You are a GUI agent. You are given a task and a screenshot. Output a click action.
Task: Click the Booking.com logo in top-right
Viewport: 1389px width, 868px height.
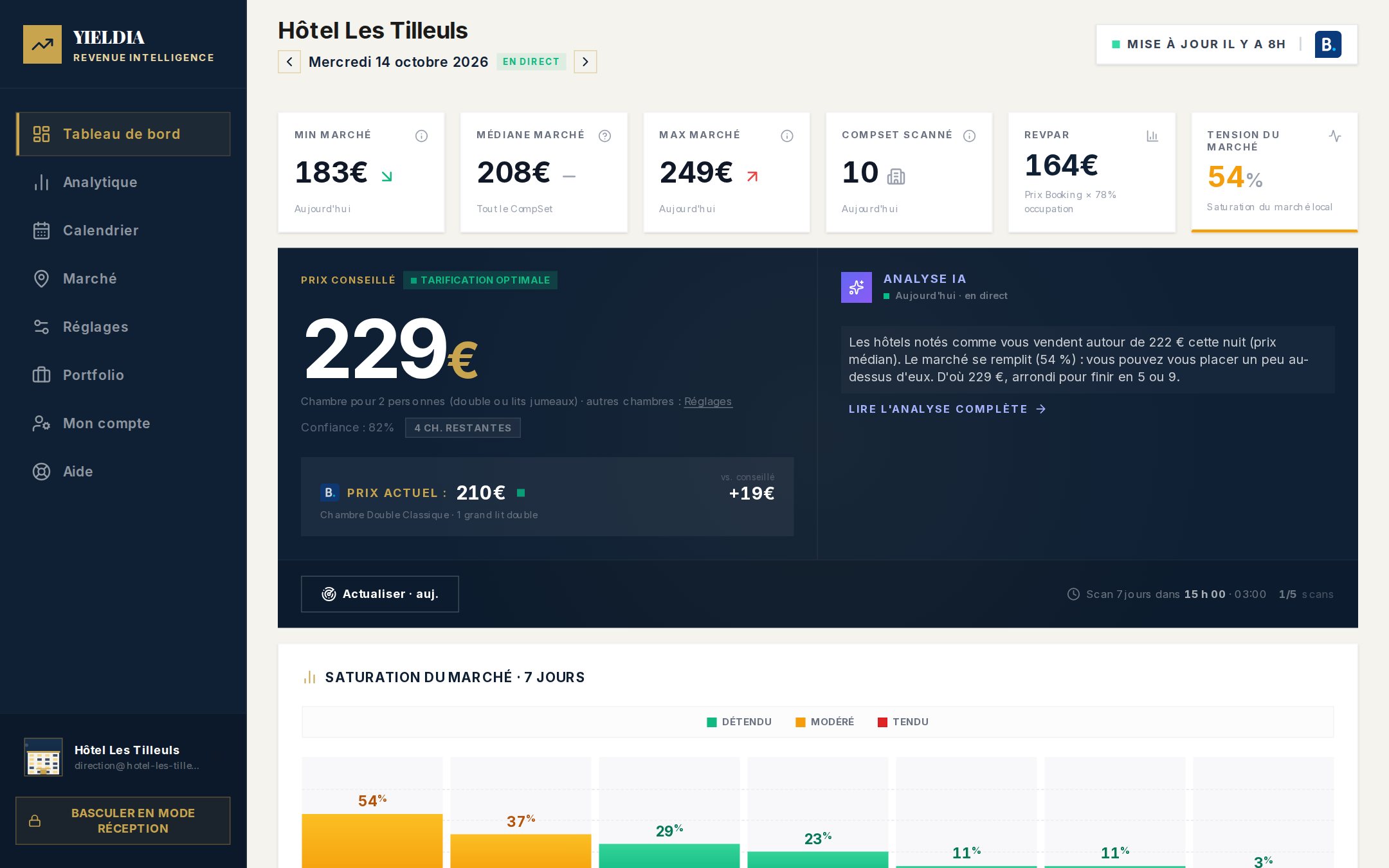pos(1328,44)
